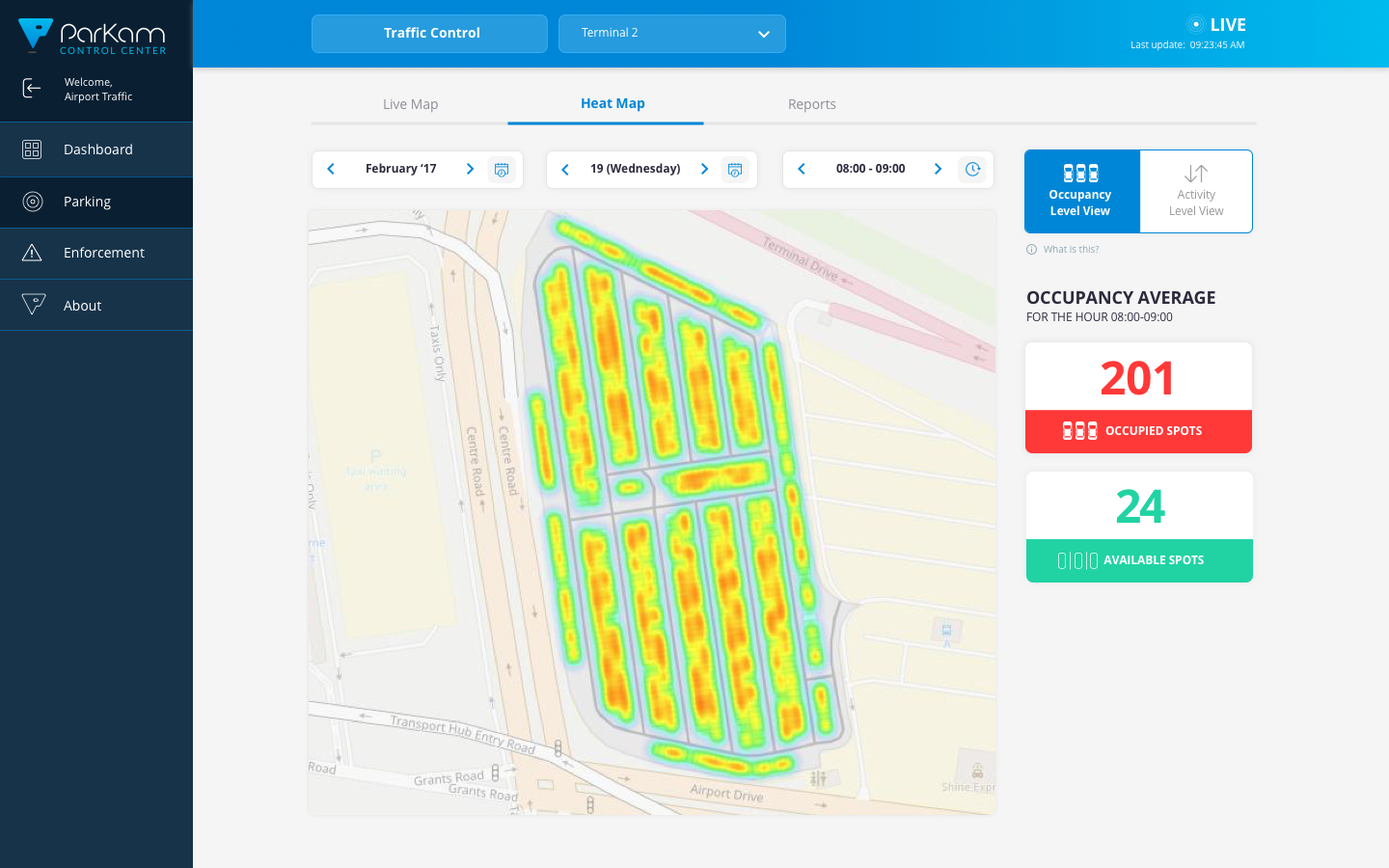Click the Traffic Control button

pyautogui.click(x=429, y=34)
